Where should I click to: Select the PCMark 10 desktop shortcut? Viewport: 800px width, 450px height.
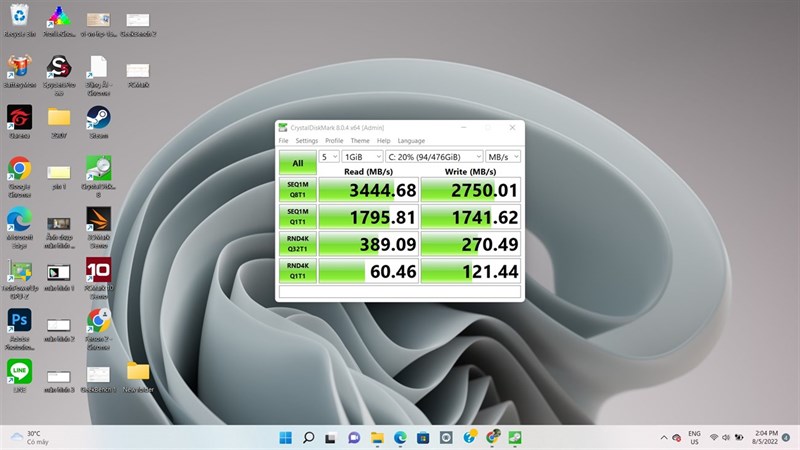(98, 279)
